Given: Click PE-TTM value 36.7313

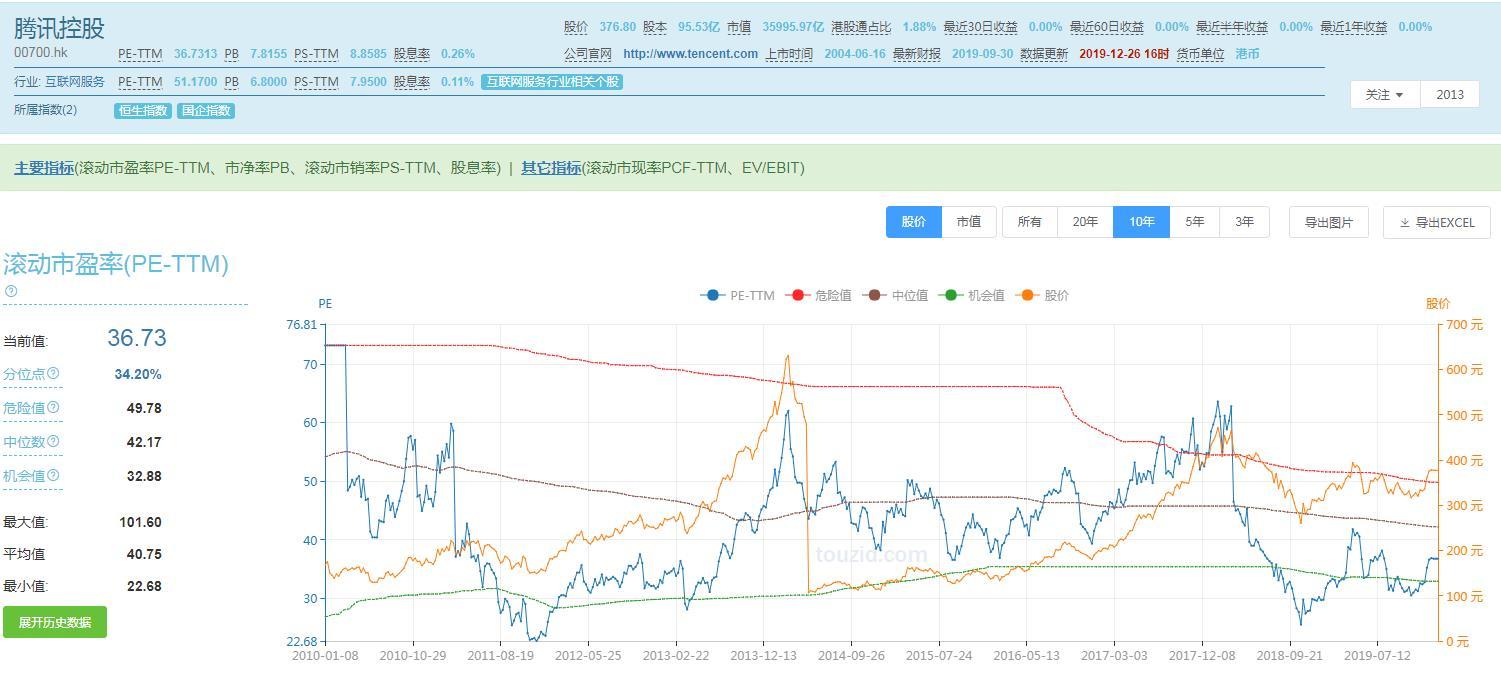Looking at the screenshot, I should tap(195, 54).
